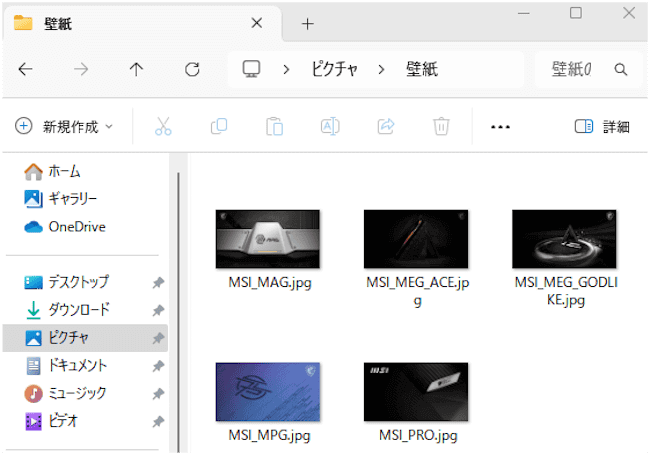650x455 pixels.
Task: Click the pin icon next to ドキュメント
Action: [158, 366]
